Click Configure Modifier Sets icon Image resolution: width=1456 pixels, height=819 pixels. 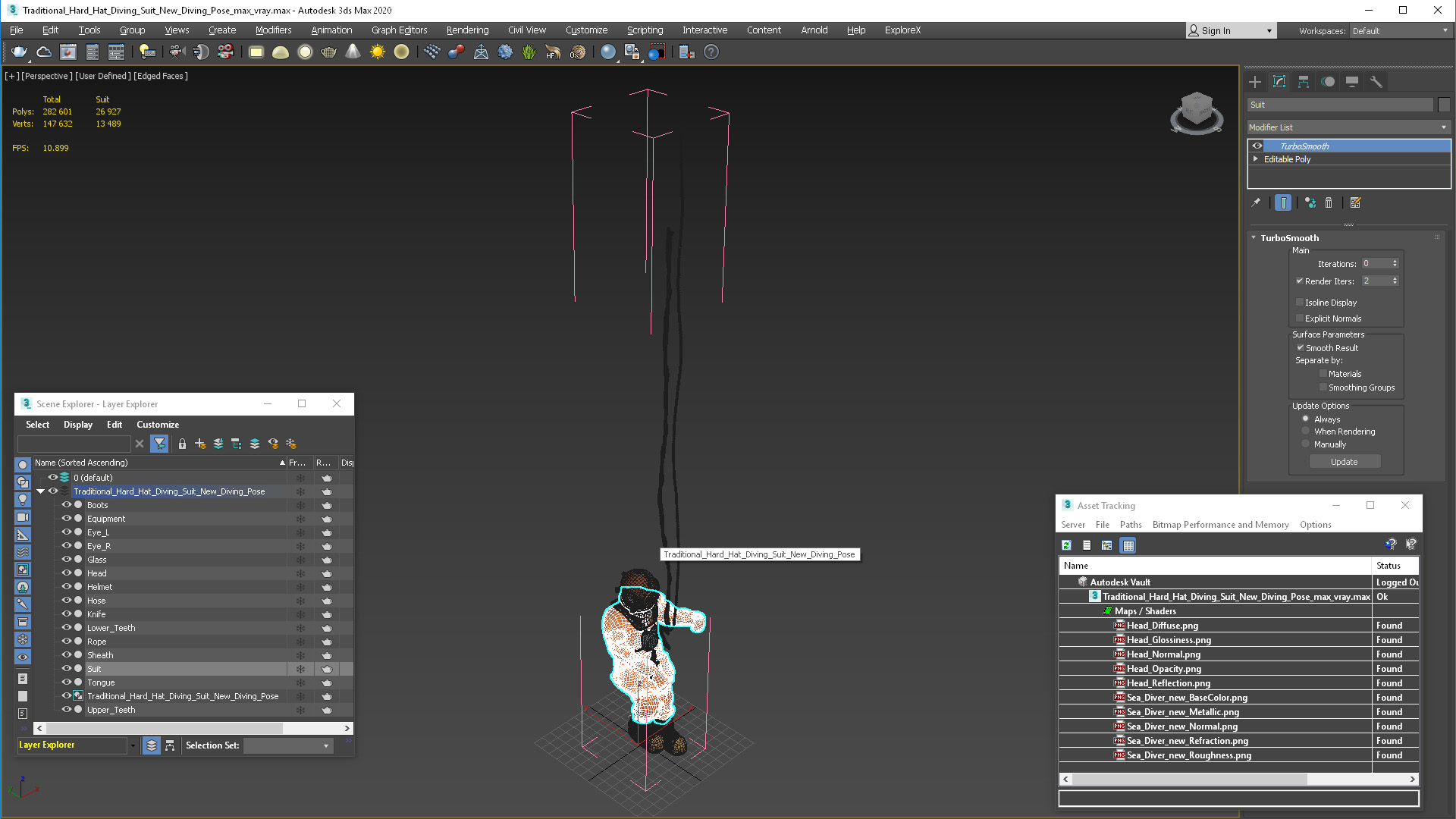tap(1355, 202)
